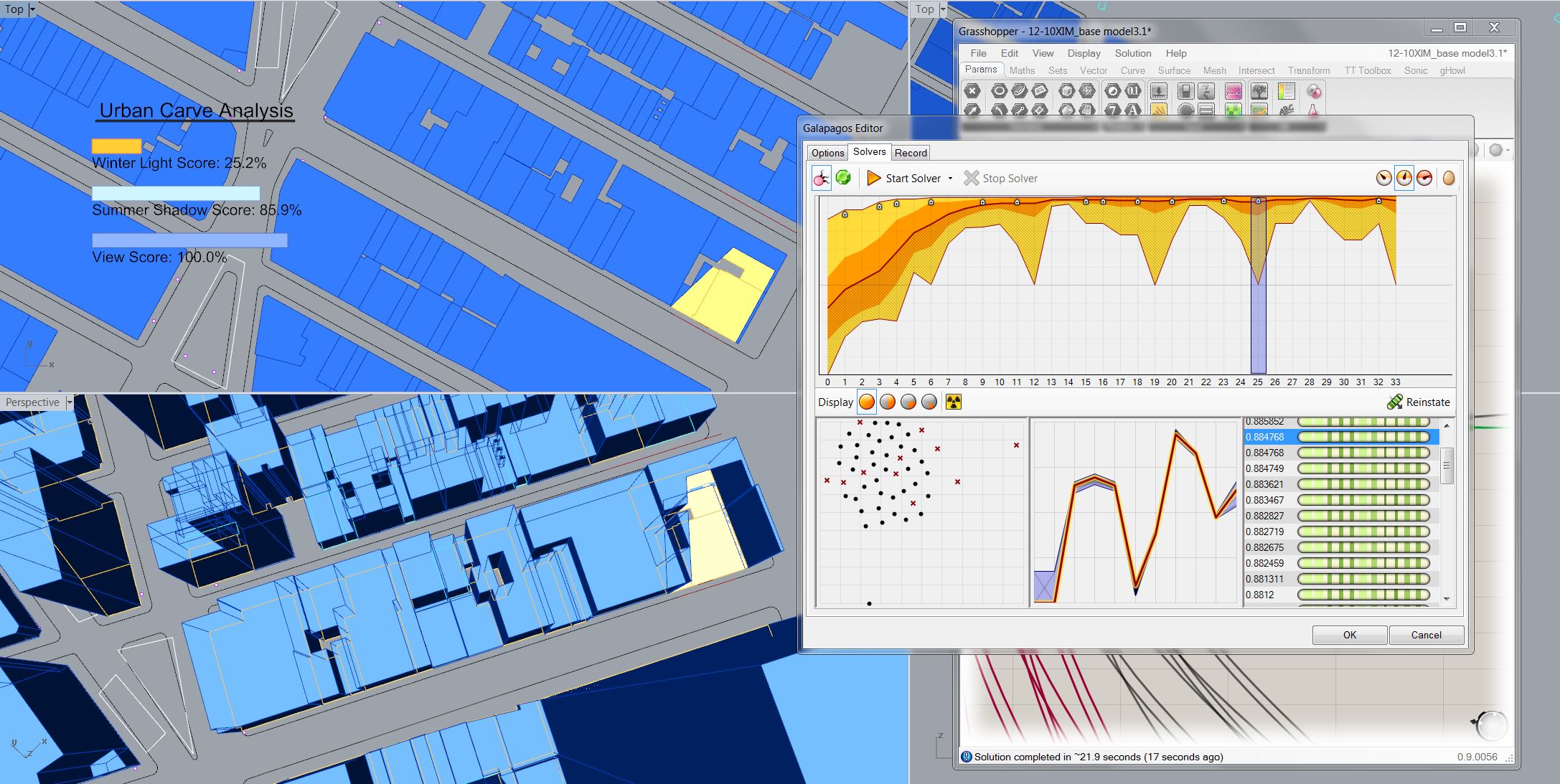Click the genome slider bar for 0.884749
The width and height of the screenshot is (1560, 784).
(1363, 468)
